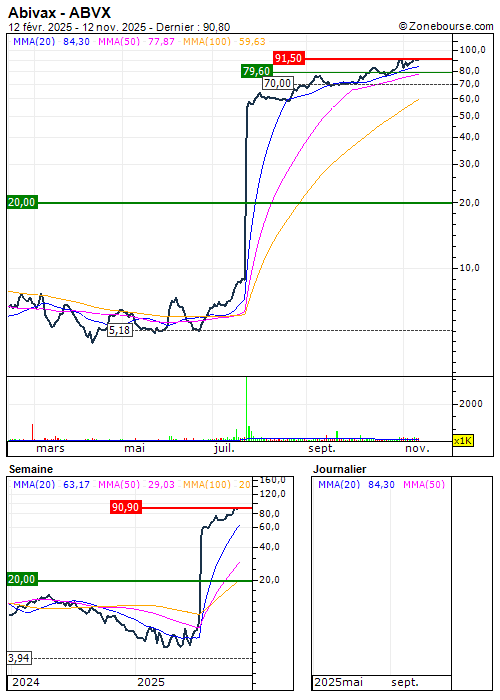Click the 'sept.' label on main chart axis
This screenshot has height=700, width=500.
(x=321, y=448)
